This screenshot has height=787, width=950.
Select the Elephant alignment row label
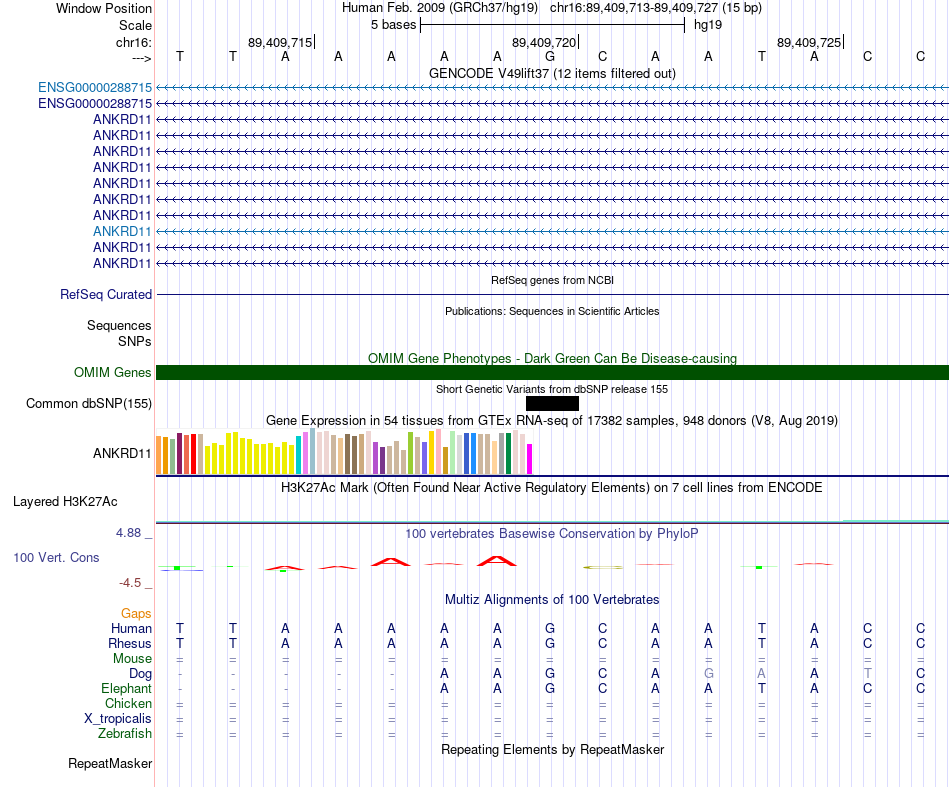point(127,689)
